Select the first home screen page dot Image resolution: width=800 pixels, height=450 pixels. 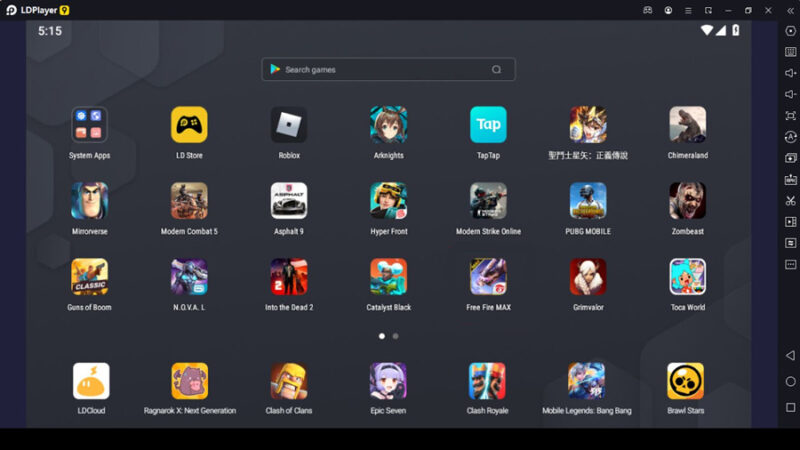382,336
